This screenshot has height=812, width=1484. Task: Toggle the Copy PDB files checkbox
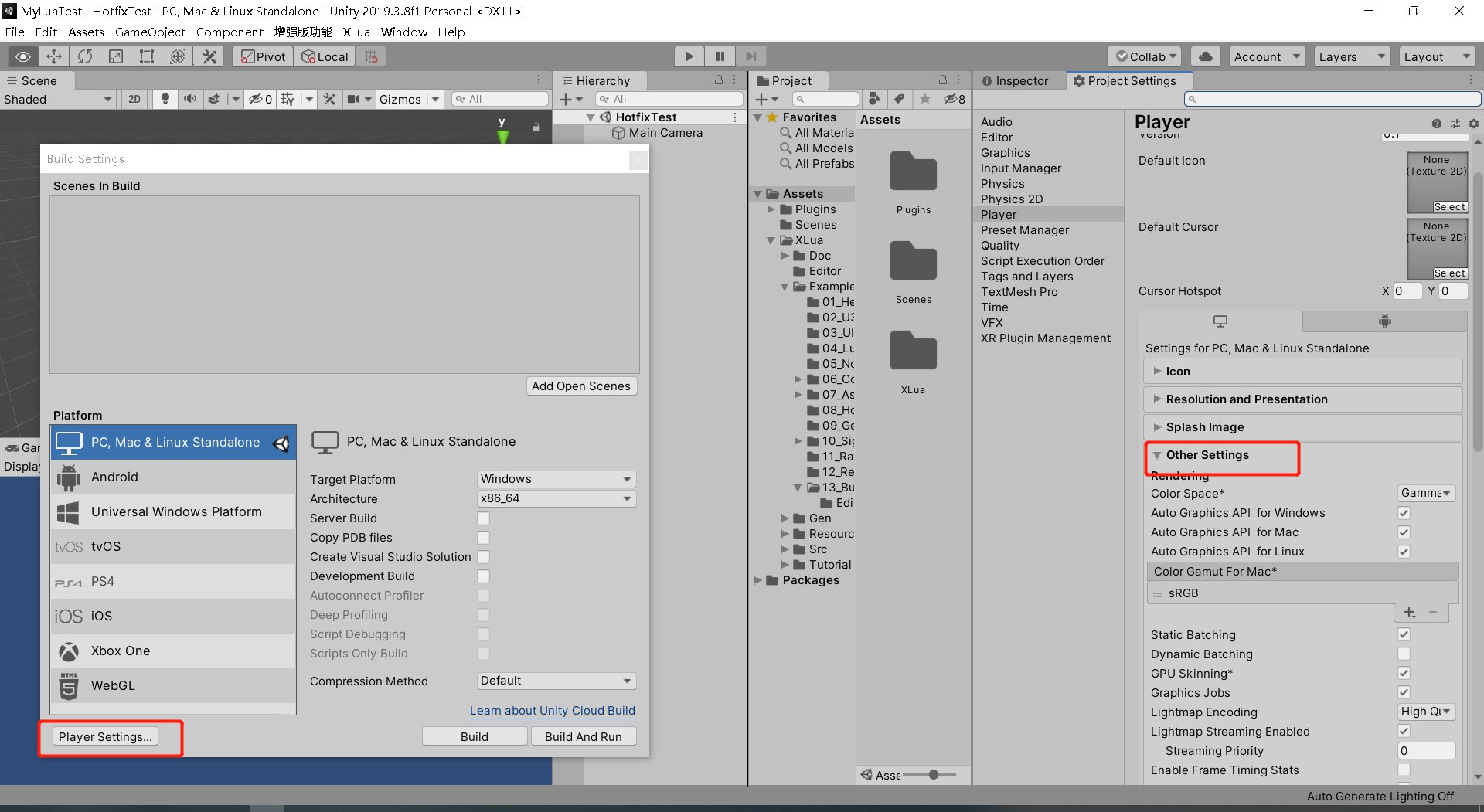(x=483, y=538)
